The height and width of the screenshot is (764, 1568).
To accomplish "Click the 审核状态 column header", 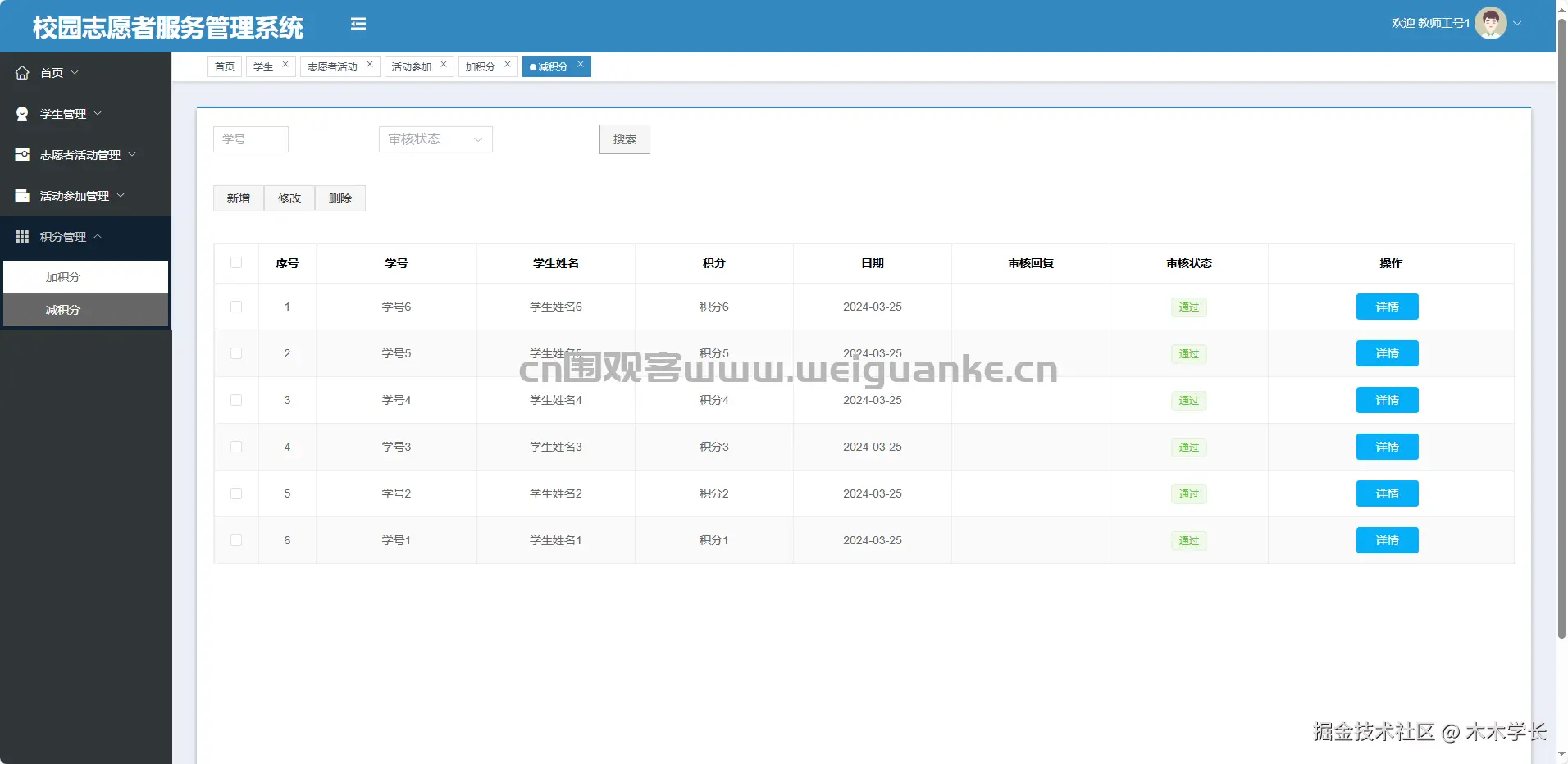I will coord(1189,263).
